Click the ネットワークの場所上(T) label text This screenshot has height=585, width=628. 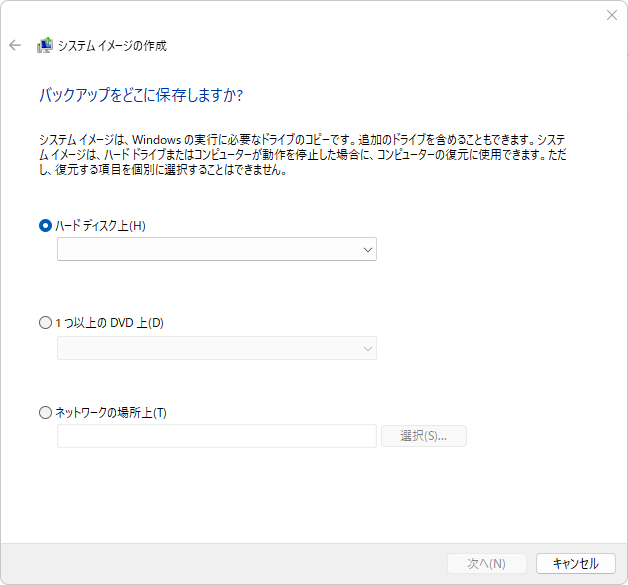pyautogui.click(x=111, y=412)
